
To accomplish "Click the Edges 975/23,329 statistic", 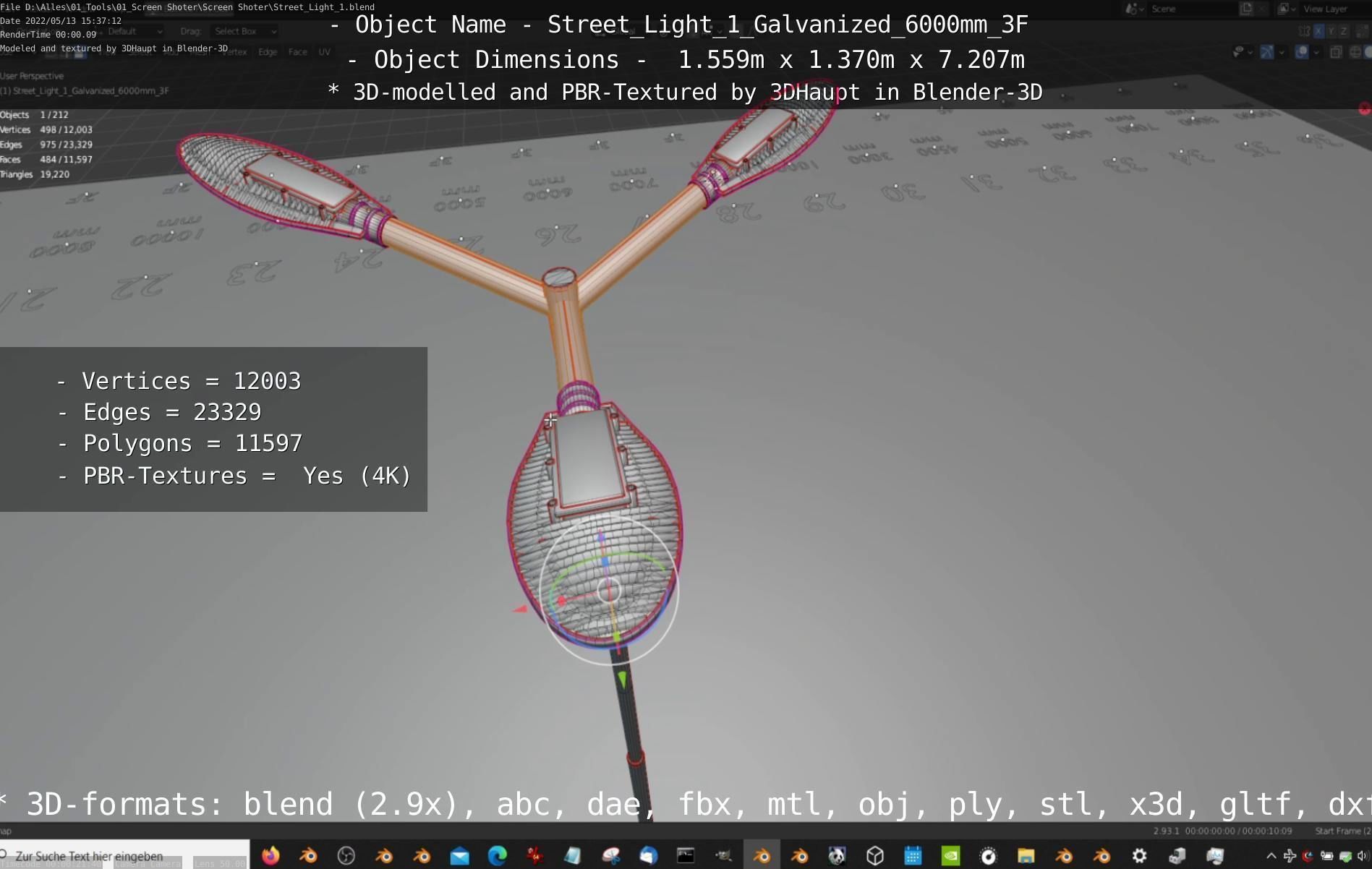I will (46, 145).
